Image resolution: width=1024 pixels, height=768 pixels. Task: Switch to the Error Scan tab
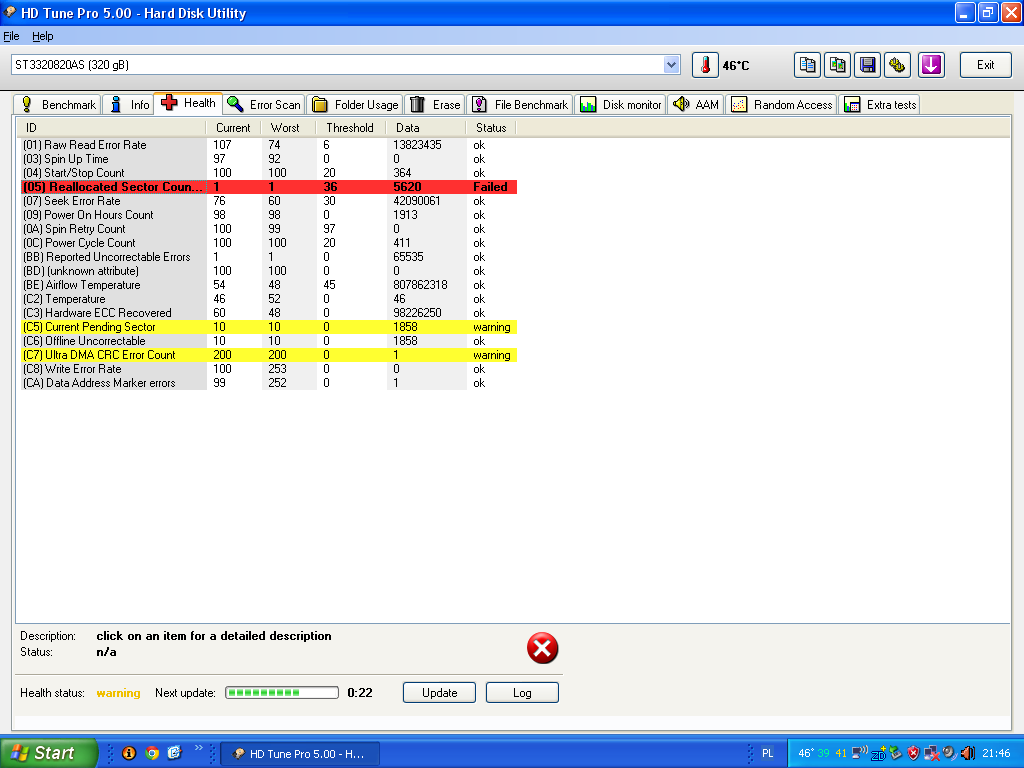click(264, 104)
